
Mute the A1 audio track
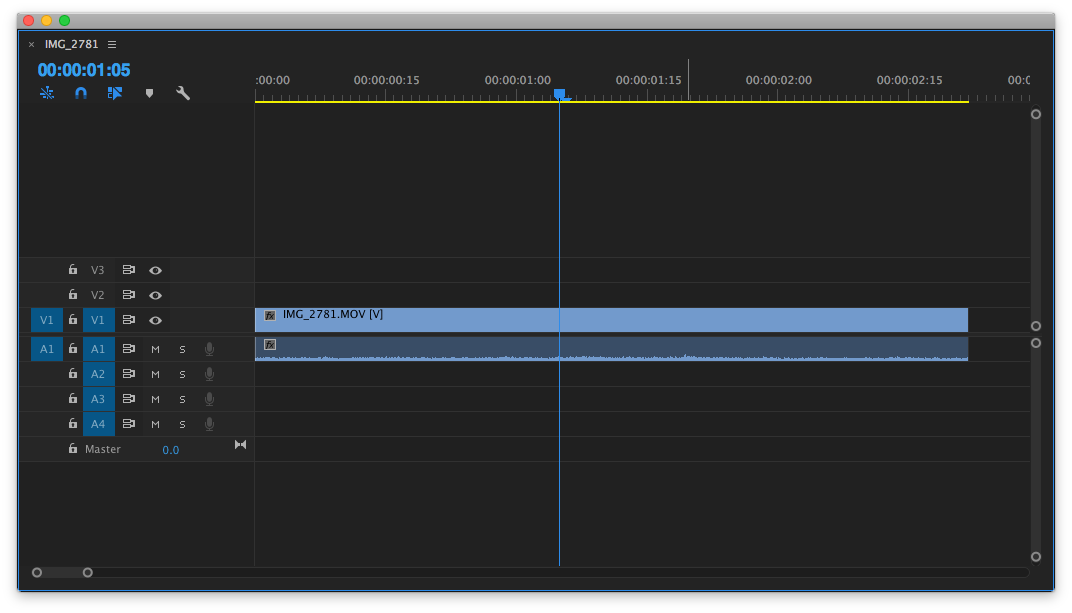(x=155, y=349)
